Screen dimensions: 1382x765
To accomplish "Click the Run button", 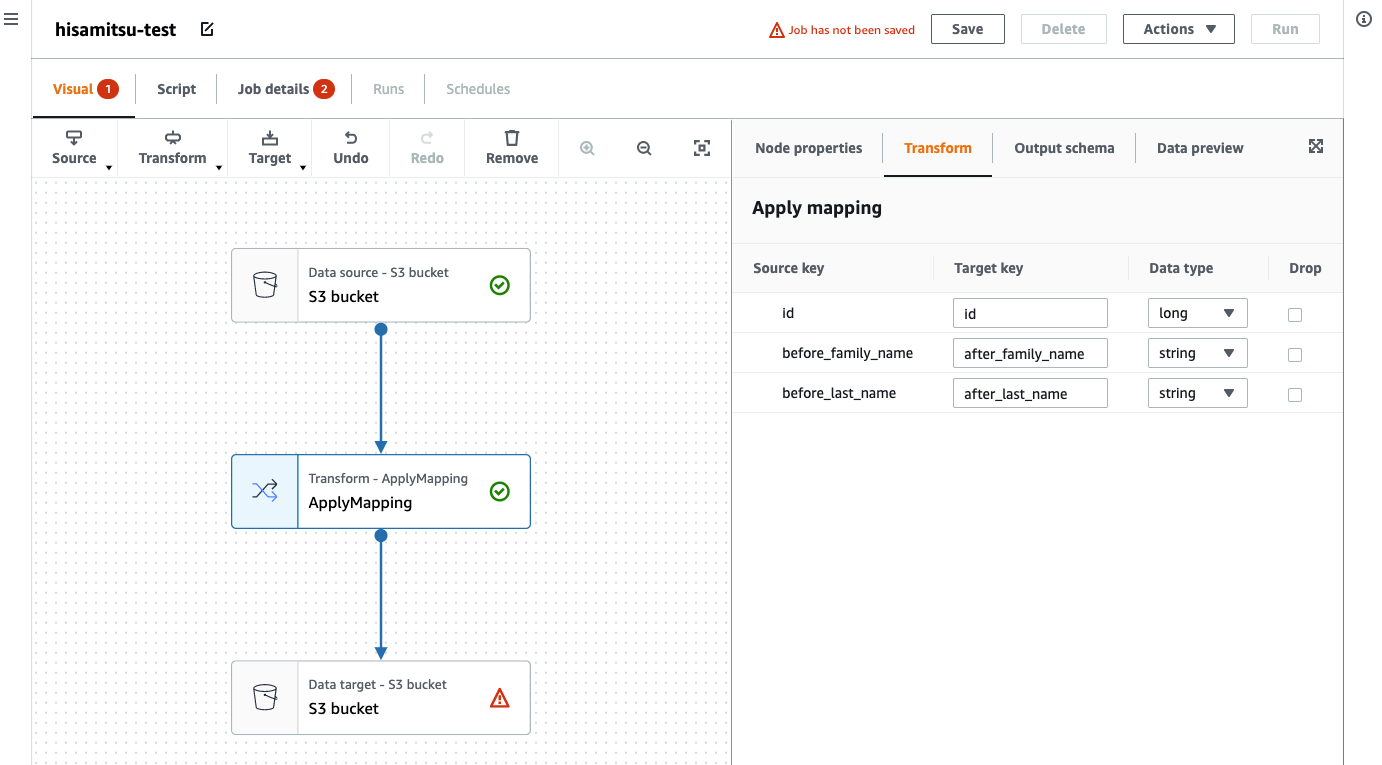I will pyautogui.click(x=1285, y=29).
